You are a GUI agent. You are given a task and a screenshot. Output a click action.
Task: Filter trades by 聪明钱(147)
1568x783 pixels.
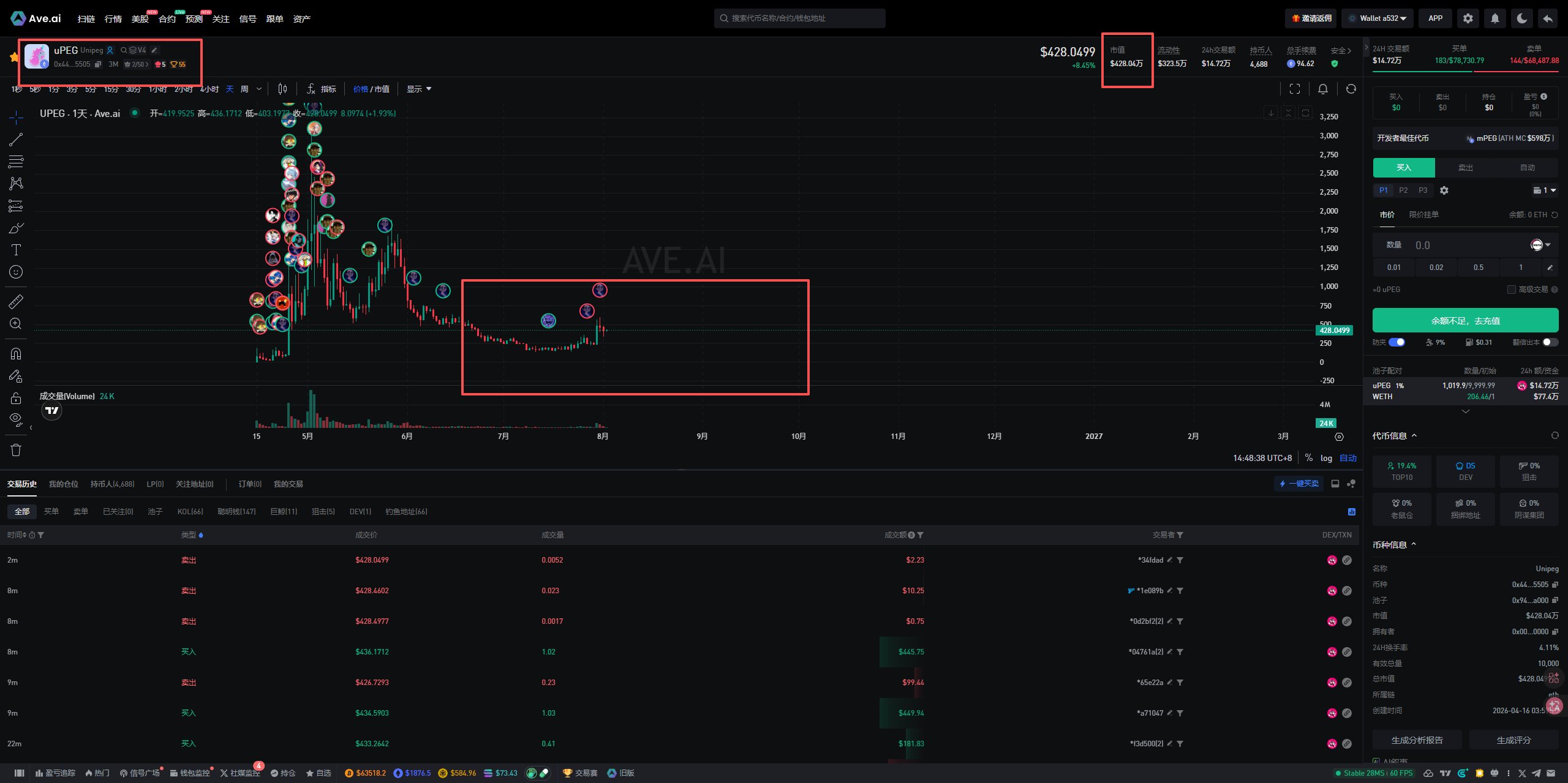point(236,512)
